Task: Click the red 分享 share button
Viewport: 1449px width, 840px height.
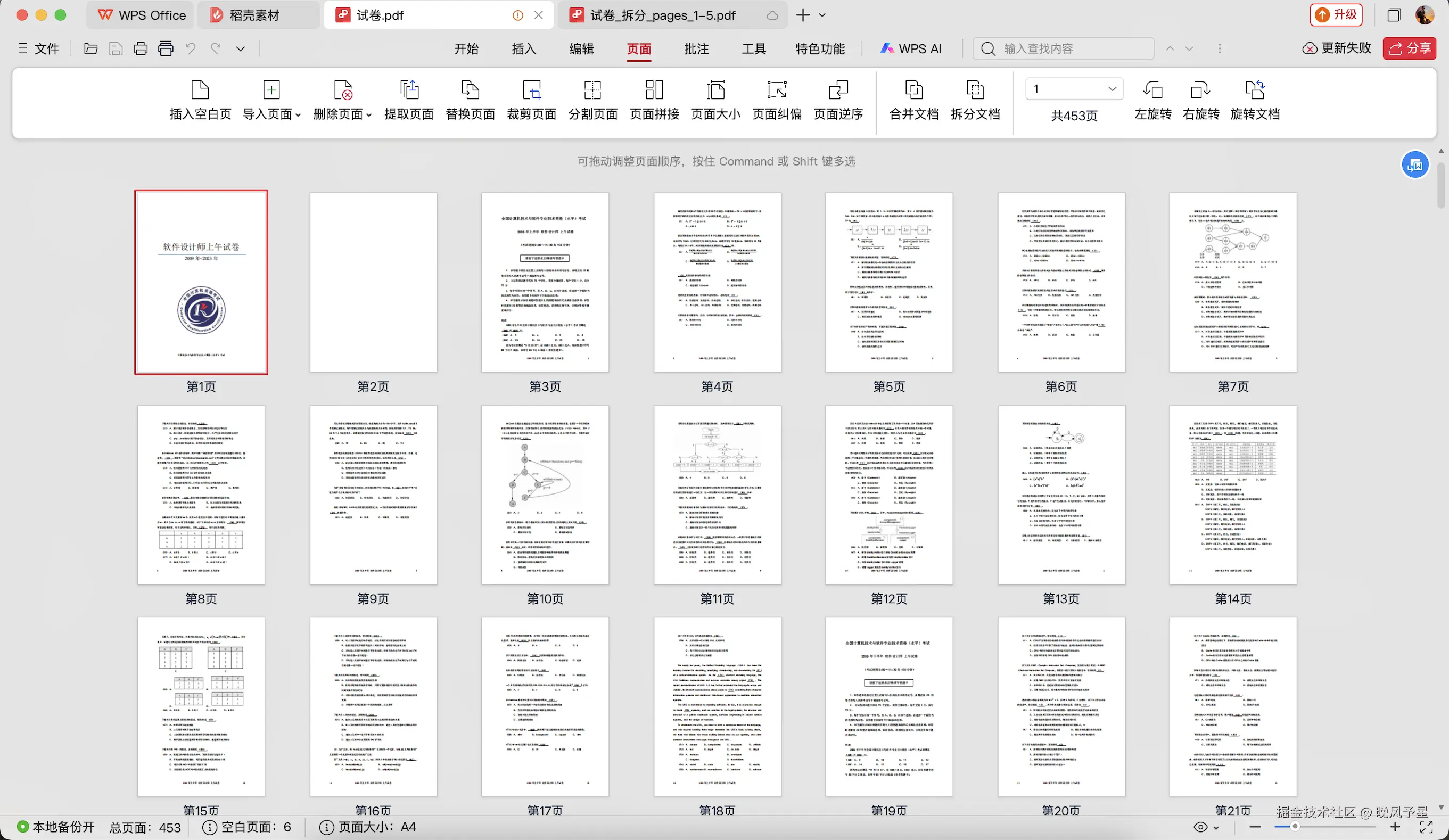Action: pyautogui.click(x=1409, y=48)
